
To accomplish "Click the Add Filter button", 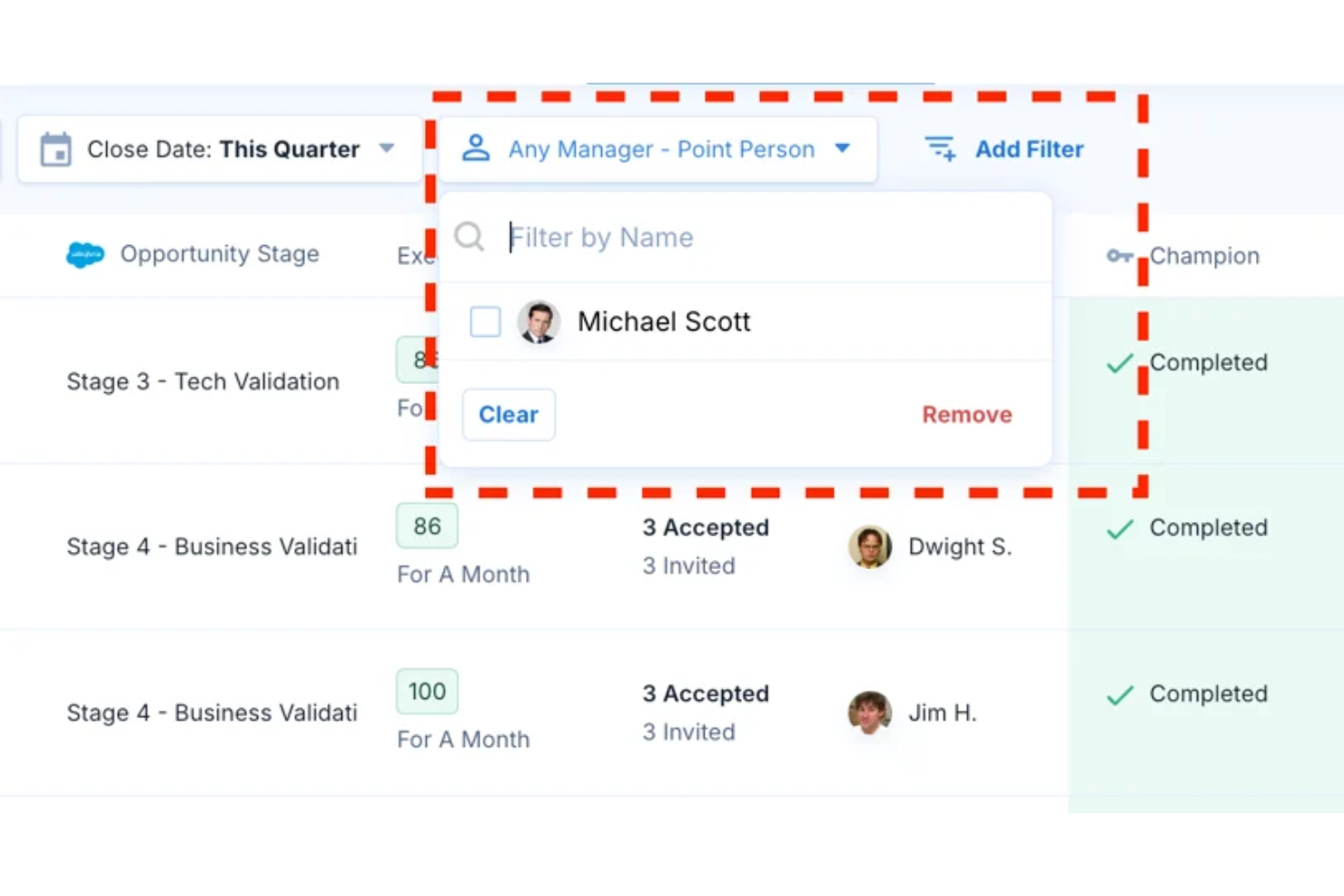I will (1029, 149).
